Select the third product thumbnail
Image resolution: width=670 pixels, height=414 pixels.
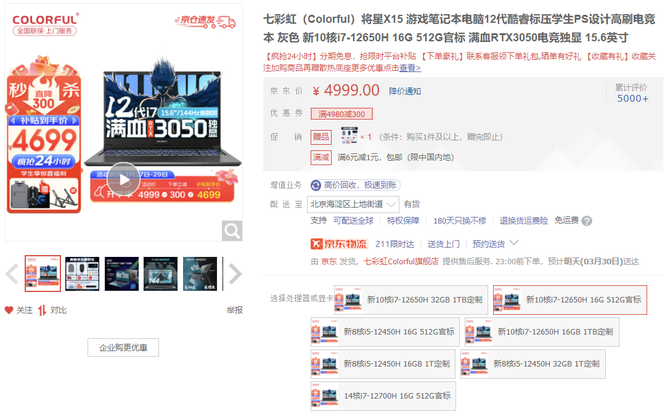pyautogui.click(x=122, y=274)
